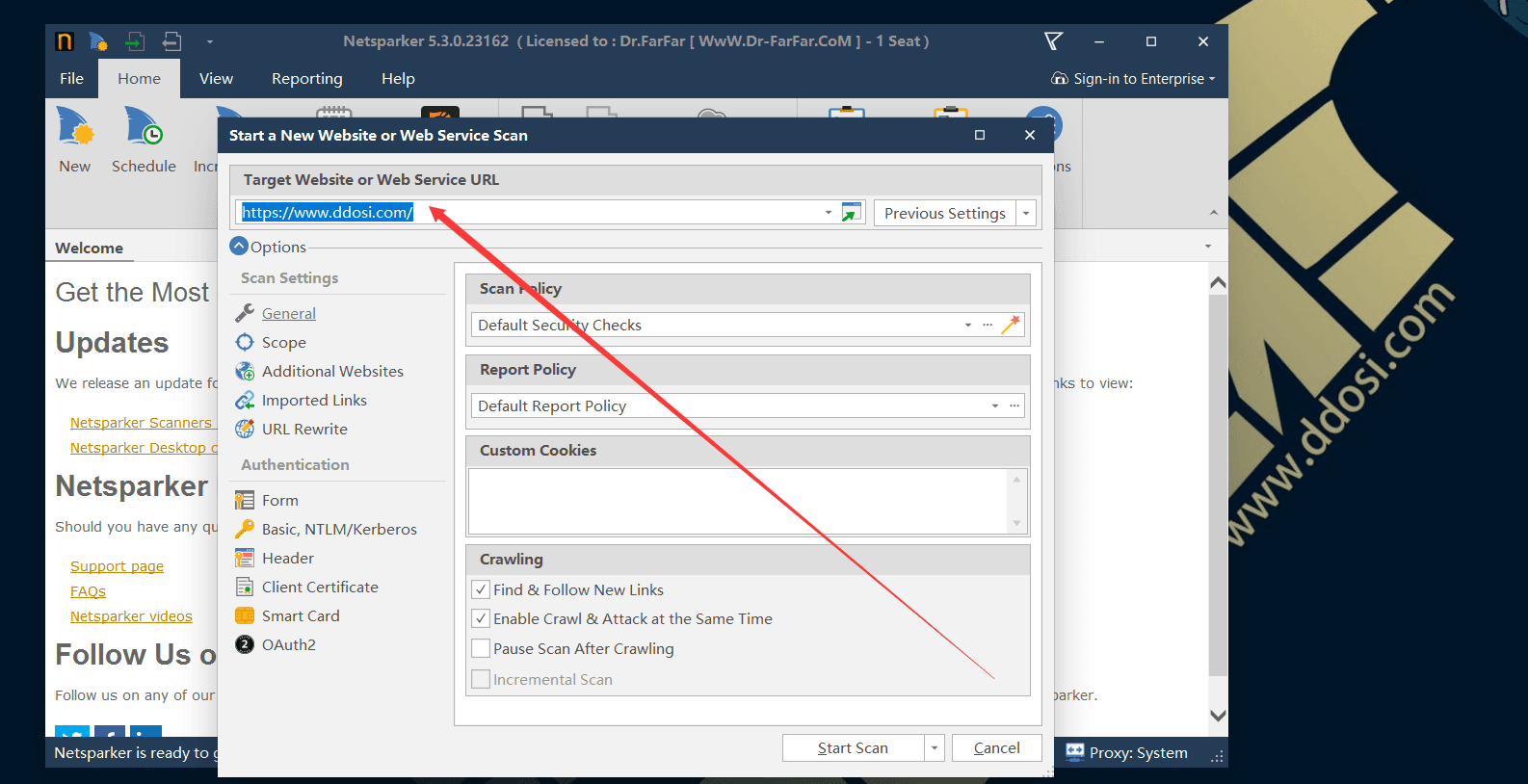1528x784 pixels.
Task: Open Additional Websites settings
Action: tap(332, 372)
